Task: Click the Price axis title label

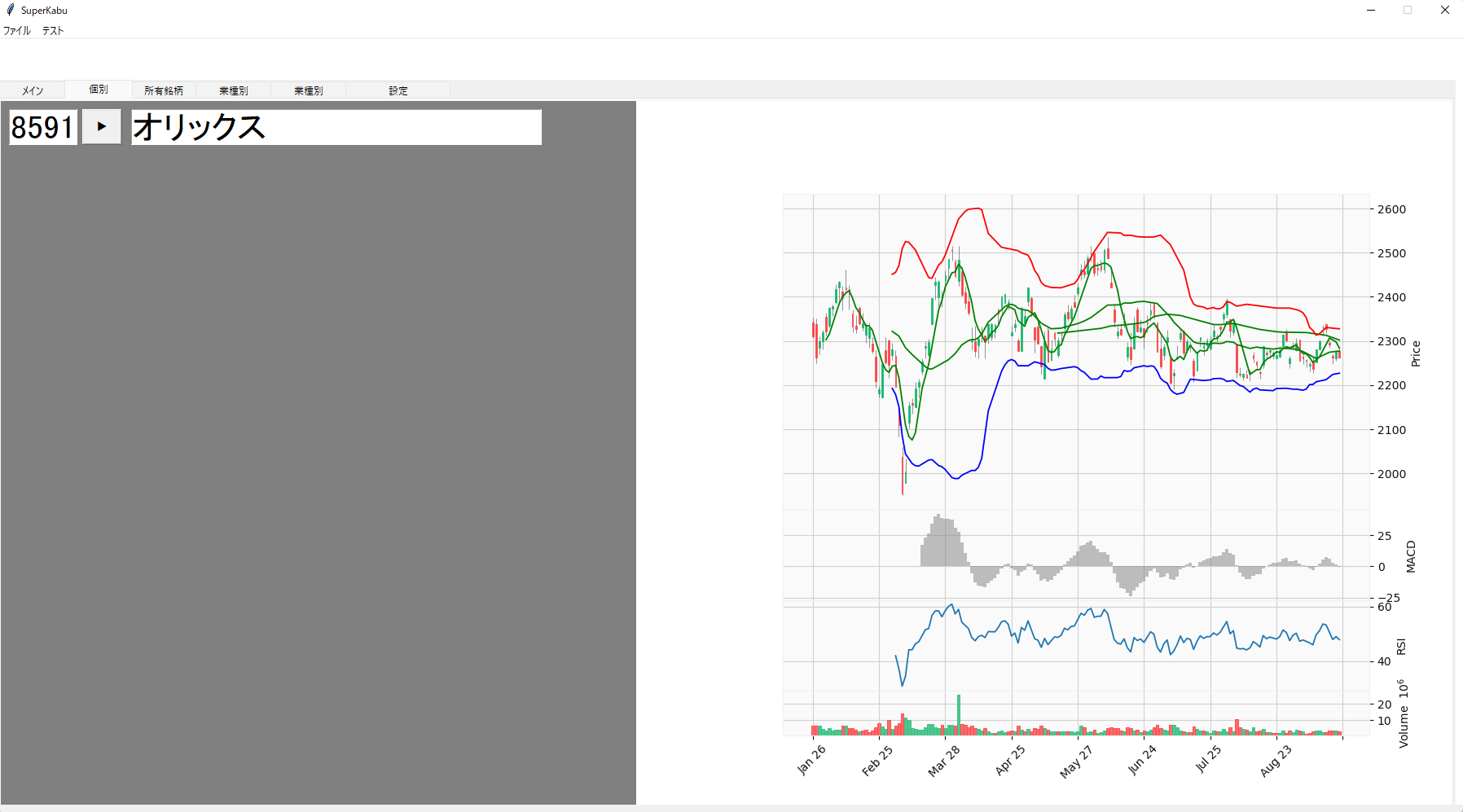Action: coord(1416,353)
